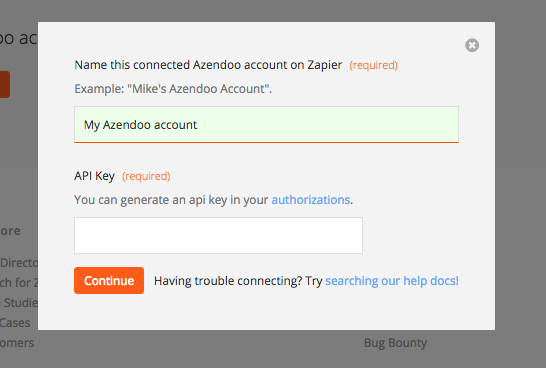Image resolution: width=546 pixels, height=368 pixels.
Task: Click the My Azendoo account name field
Action: pyautogui.click(x=266, y=125)
